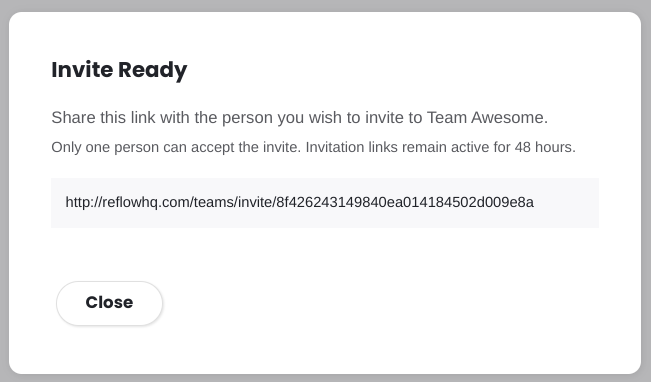Click the 'Team Awesome' team name text
This screenshot has height=382, width=651.
click(487, 118)
